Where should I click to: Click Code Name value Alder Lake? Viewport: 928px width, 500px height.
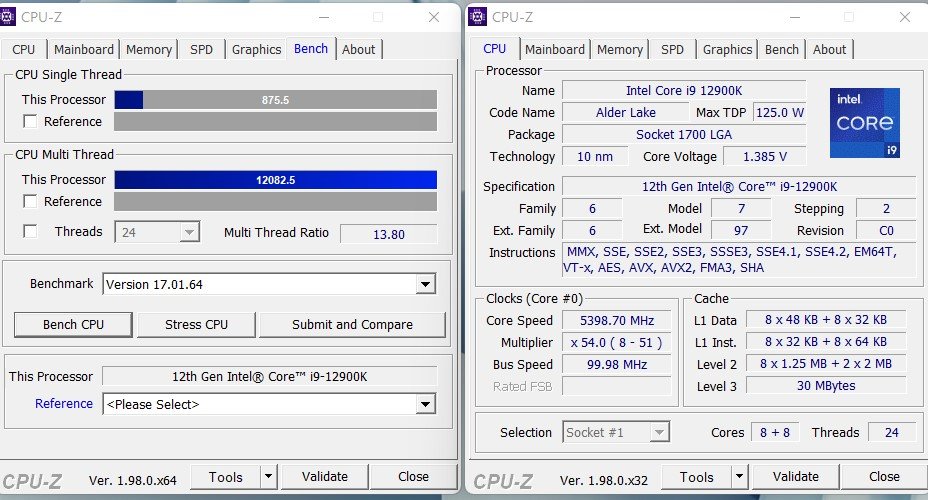(x=626, y=112)
